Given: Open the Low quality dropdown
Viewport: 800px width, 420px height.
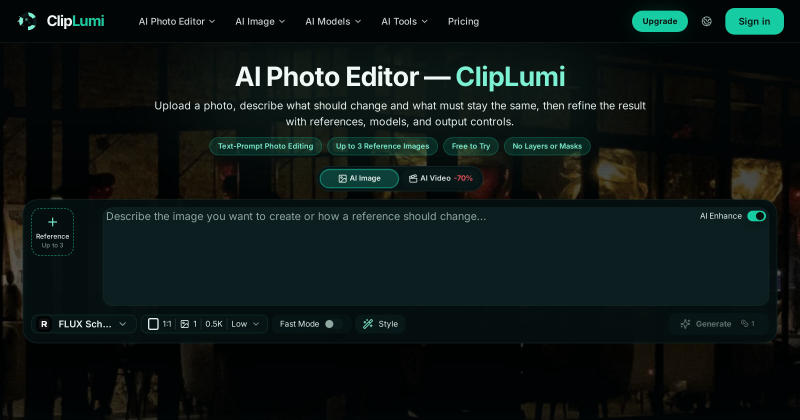Looking at the screenshot, I should coord(245,324).
